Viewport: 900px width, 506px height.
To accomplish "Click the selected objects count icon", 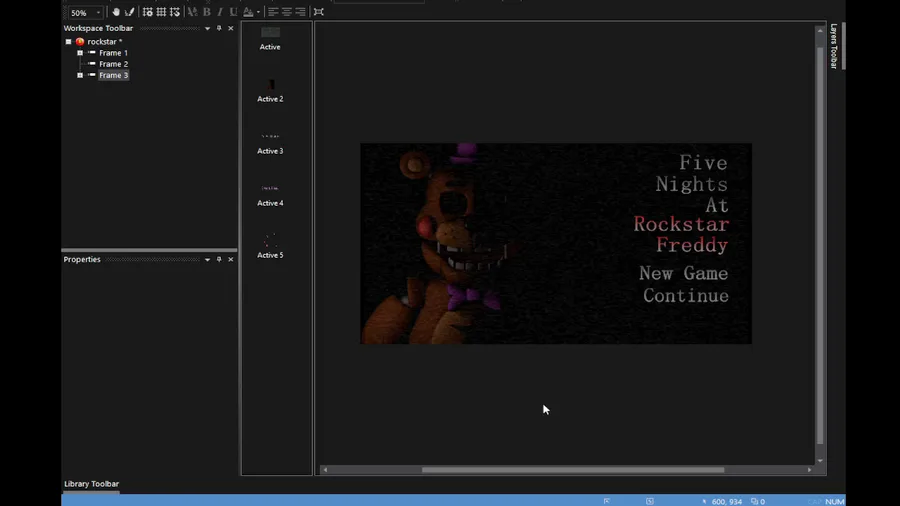I will click(x=754, y=501).
